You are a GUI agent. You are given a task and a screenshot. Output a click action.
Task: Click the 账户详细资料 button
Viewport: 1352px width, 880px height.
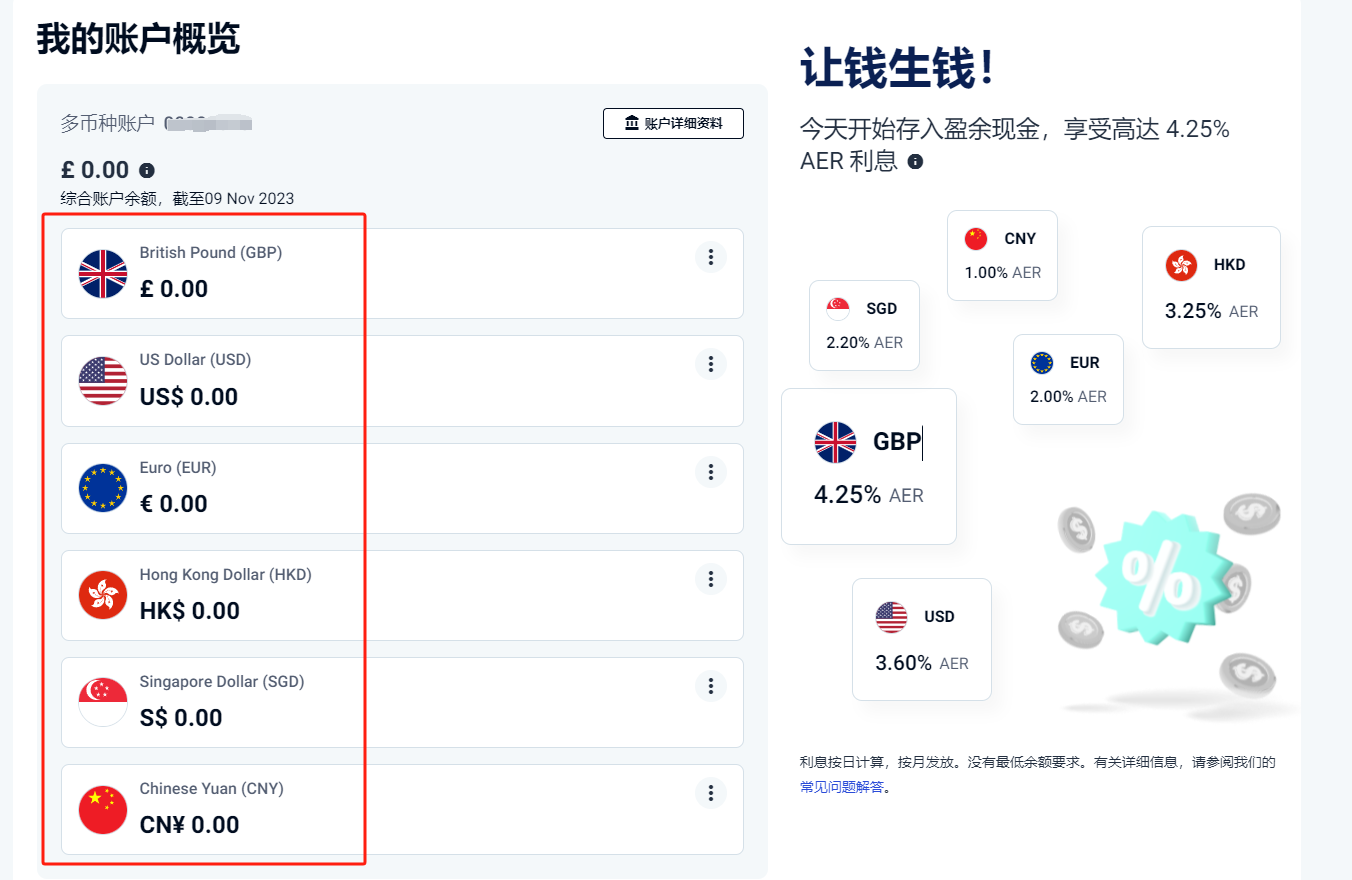pyautogui.click(x=672, y=123)
